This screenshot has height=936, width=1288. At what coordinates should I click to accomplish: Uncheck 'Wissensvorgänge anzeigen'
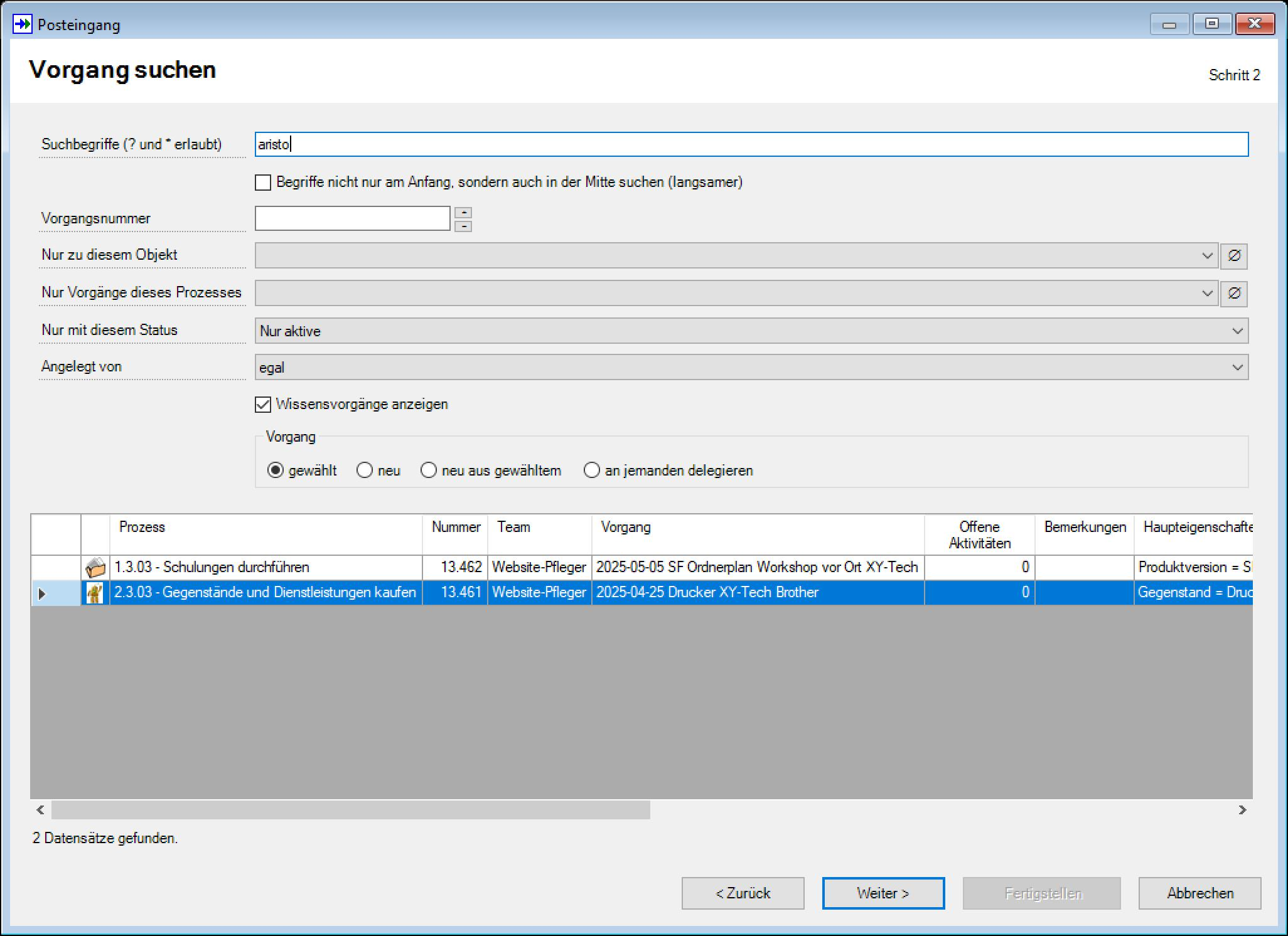tap(263, 405)
